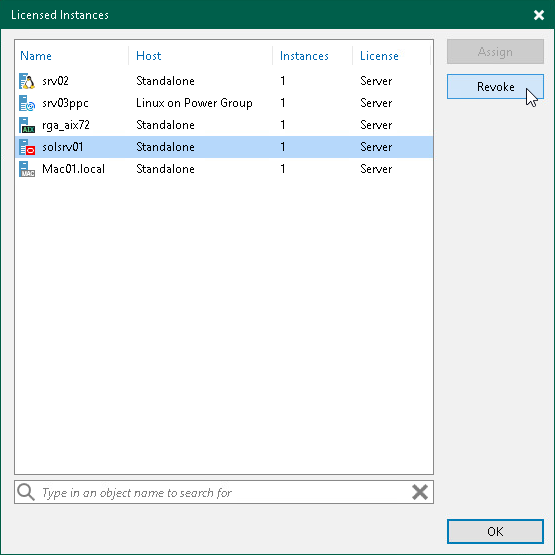This screenshot has height=555, width=555.
Task: Click the Standalone host cell for solsrv01
Action: (x=165, y=147)
